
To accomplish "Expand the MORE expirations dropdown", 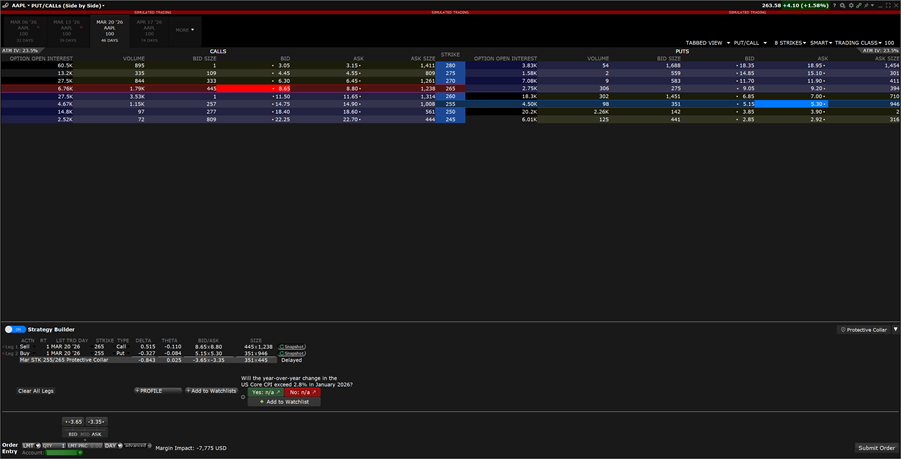I will (x=185, y=30).
